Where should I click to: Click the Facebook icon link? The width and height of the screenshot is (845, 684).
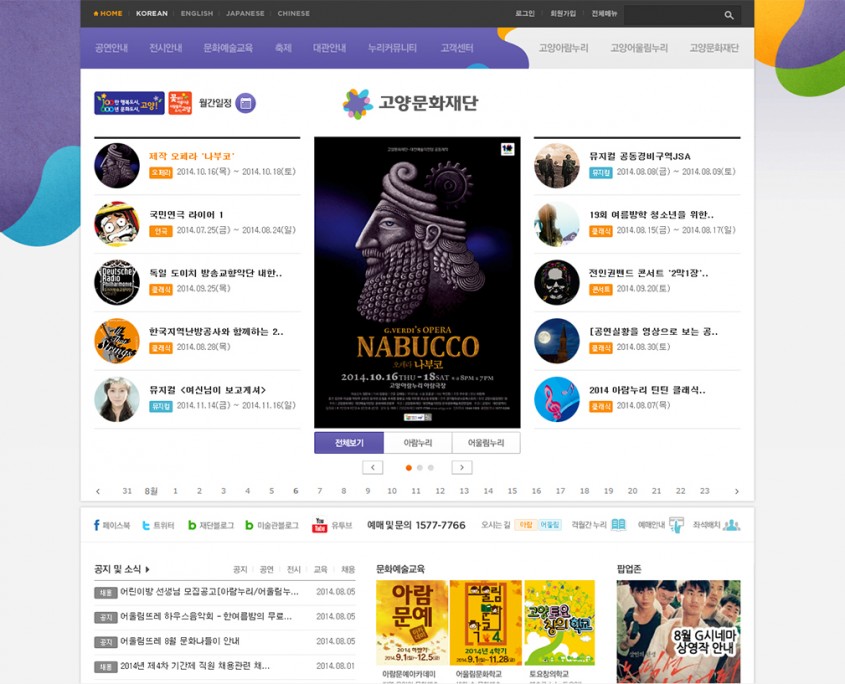(96, 525)
